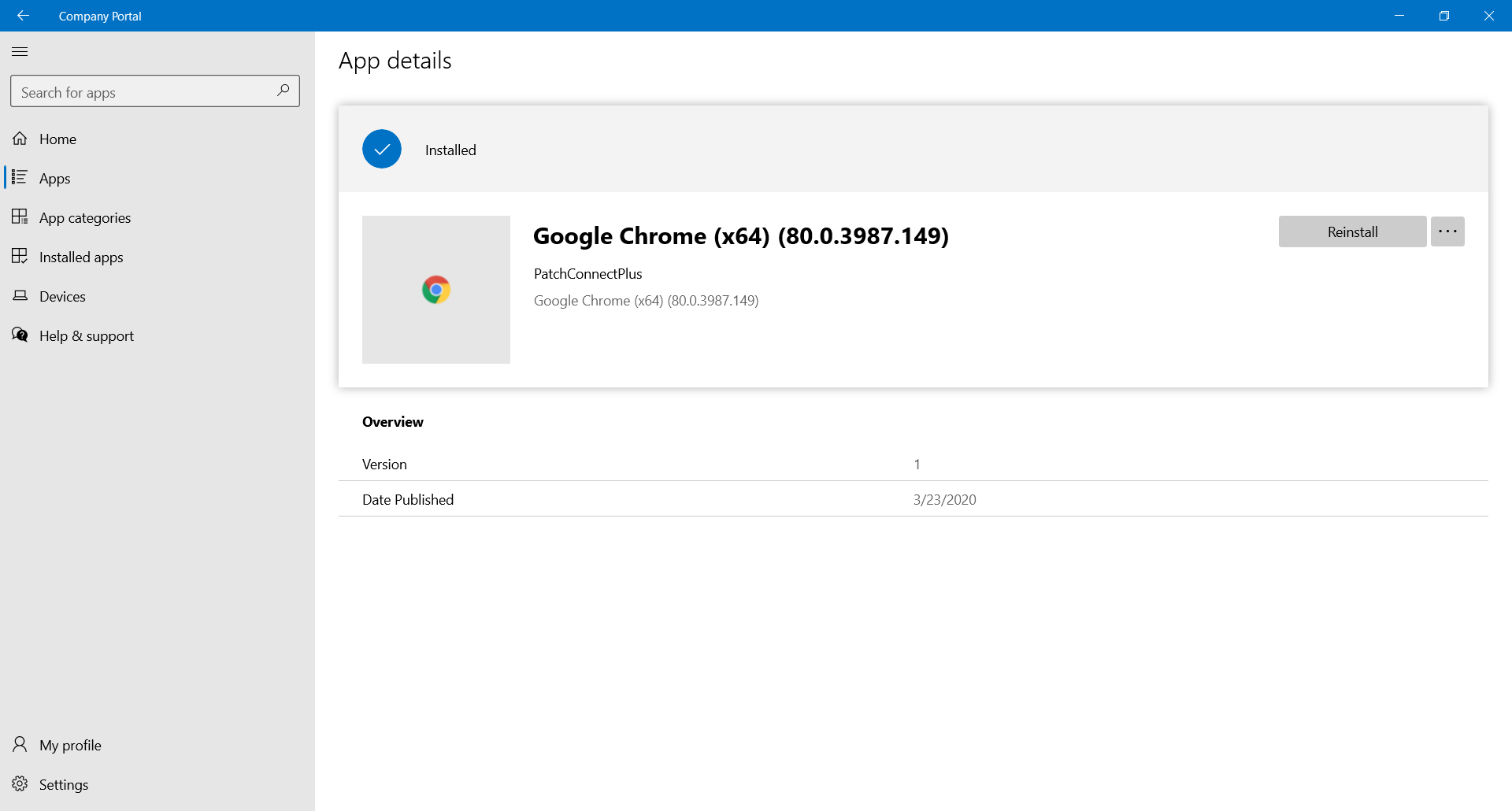Open Apps from the sidebar icon
The height and width of the screenshot is (811, 1512).
(20, 177)
